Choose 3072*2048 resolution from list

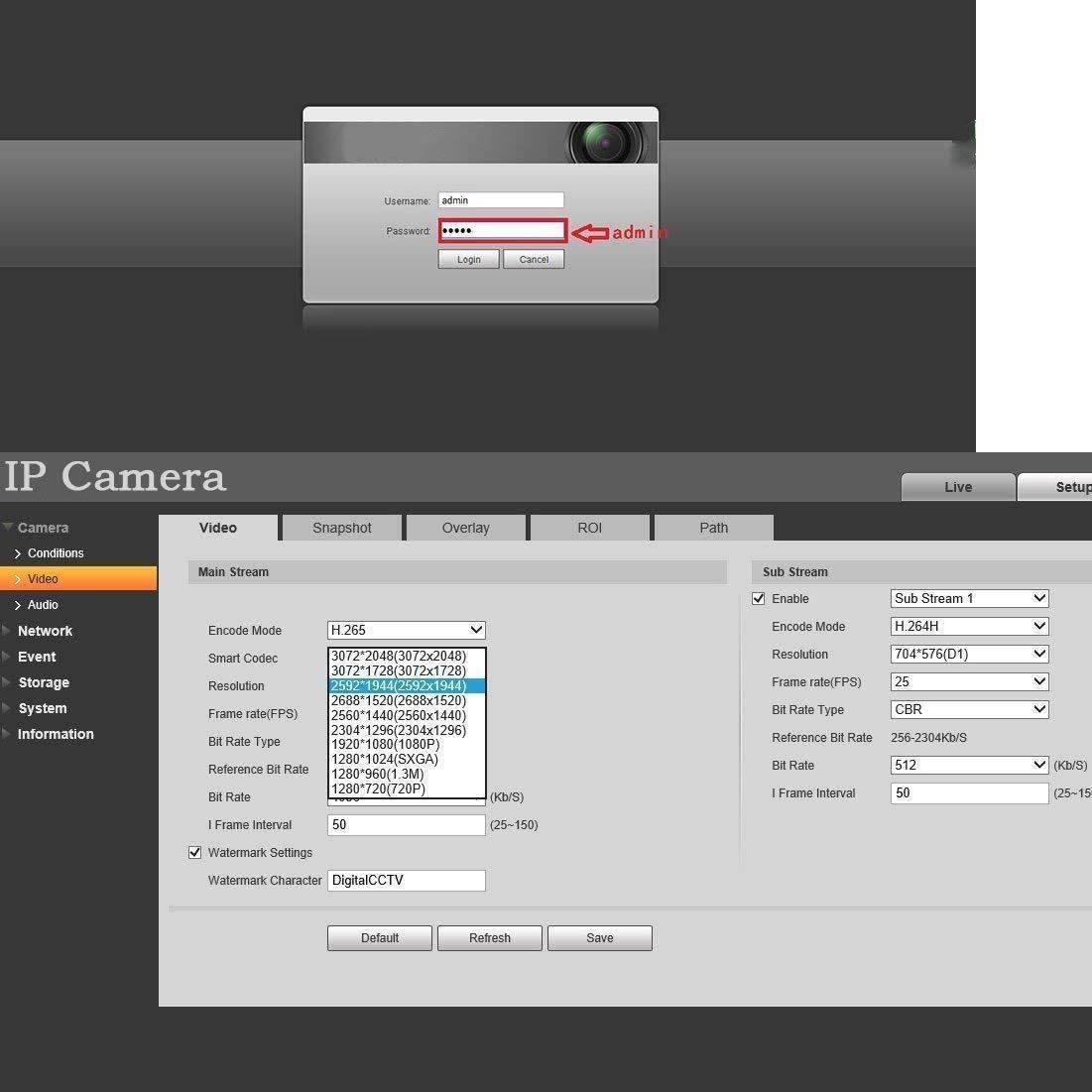point(399,657)
